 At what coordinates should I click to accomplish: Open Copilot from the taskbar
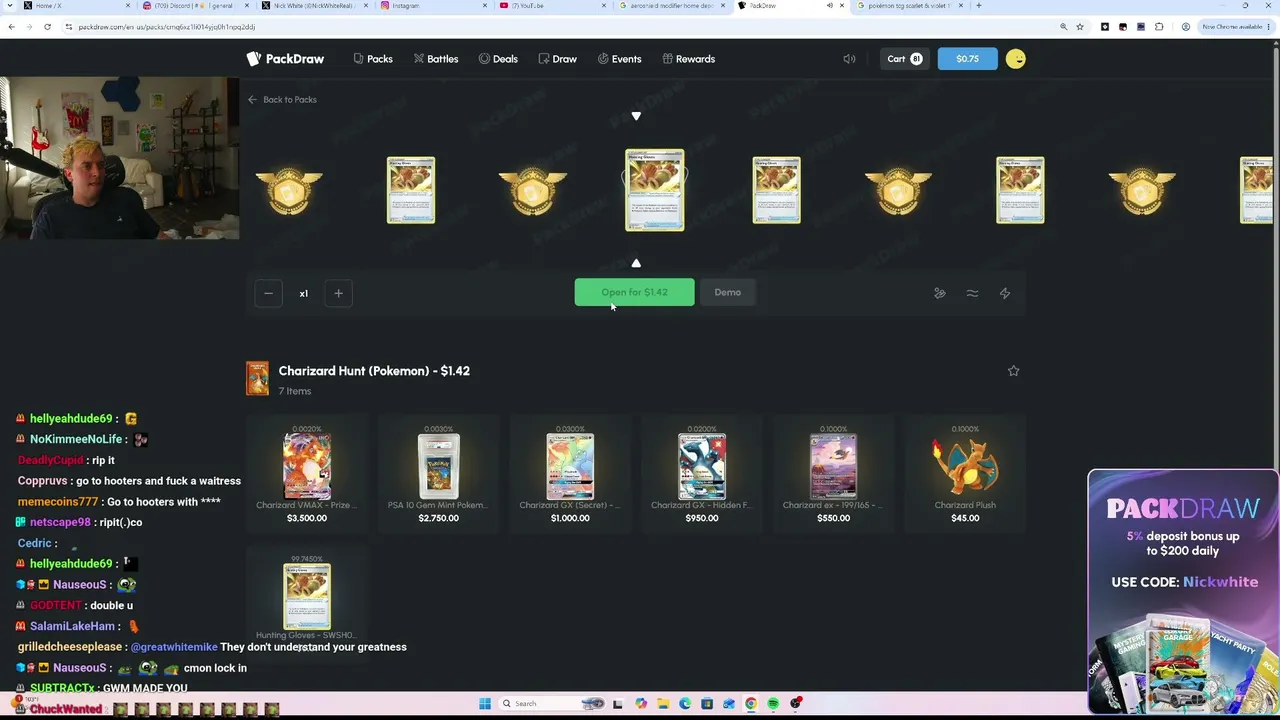pos(641,704)
